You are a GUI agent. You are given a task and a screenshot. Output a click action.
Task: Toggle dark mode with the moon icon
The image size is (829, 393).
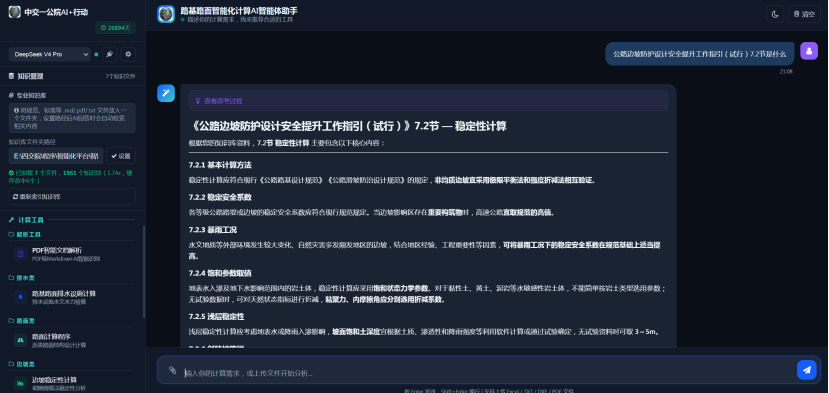tap(775, 14)
